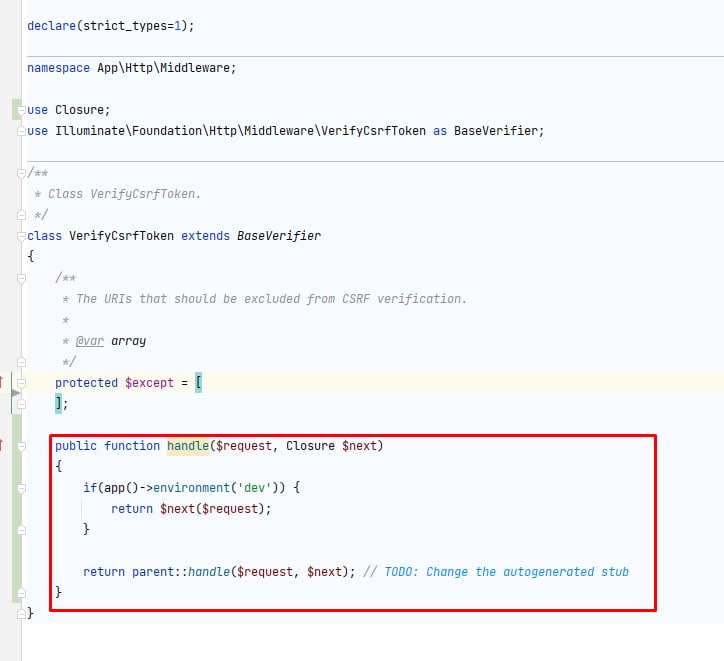724x661 pixels.
Task: Click the highlighted closing ']' bracket
Action: 58,403
